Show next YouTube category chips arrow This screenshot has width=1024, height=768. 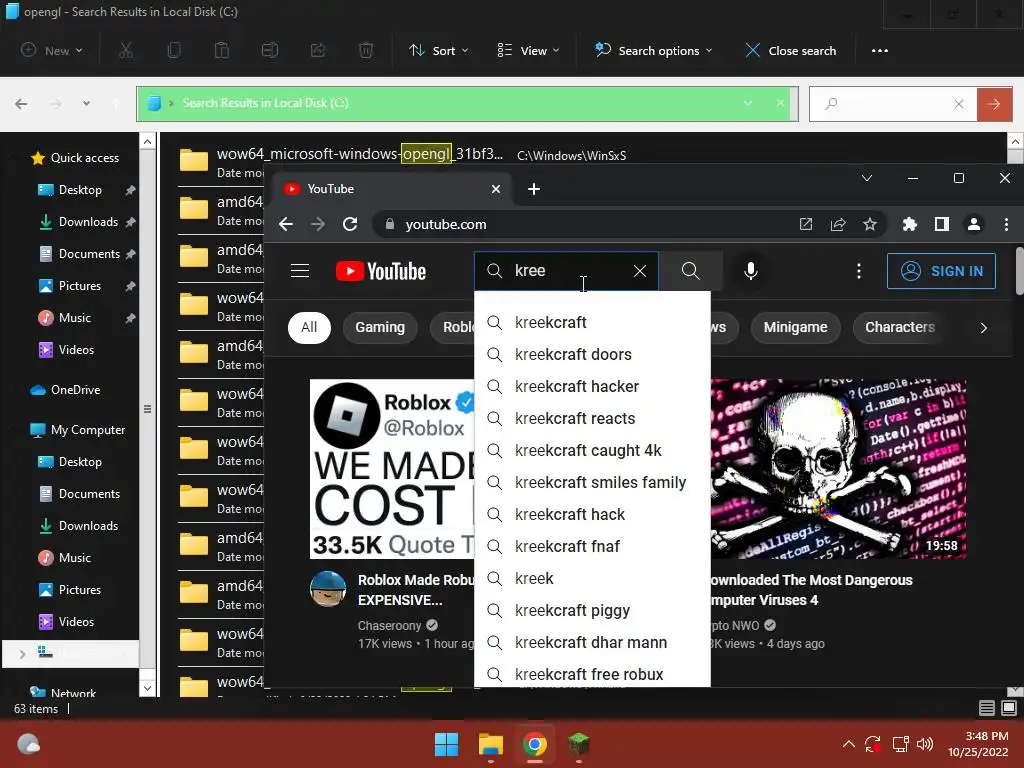click(x=984, y=328)
